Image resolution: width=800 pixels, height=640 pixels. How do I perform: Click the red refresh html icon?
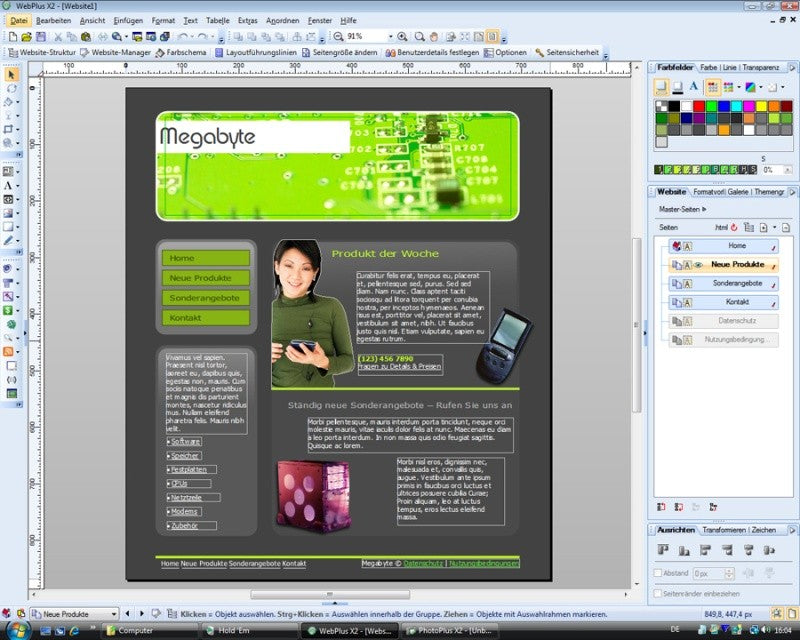734,227
